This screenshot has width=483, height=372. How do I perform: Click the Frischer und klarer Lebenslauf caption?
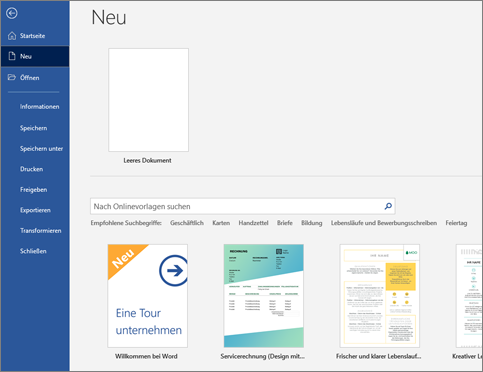378,356
